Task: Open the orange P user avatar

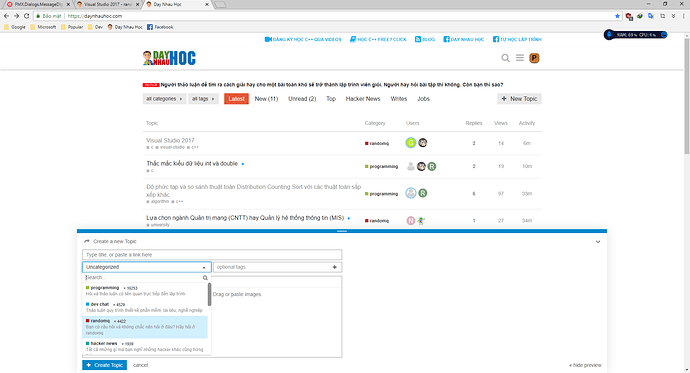Action: coord(534,58)
